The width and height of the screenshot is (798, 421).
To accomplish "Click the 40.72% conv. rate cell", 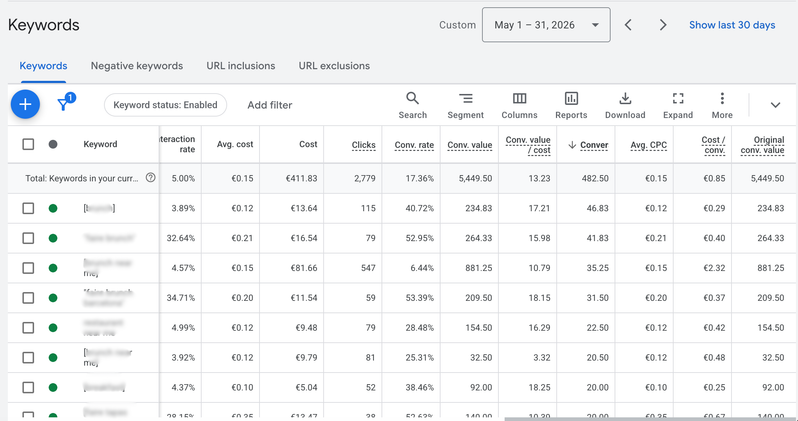I will tap(419, 208).
